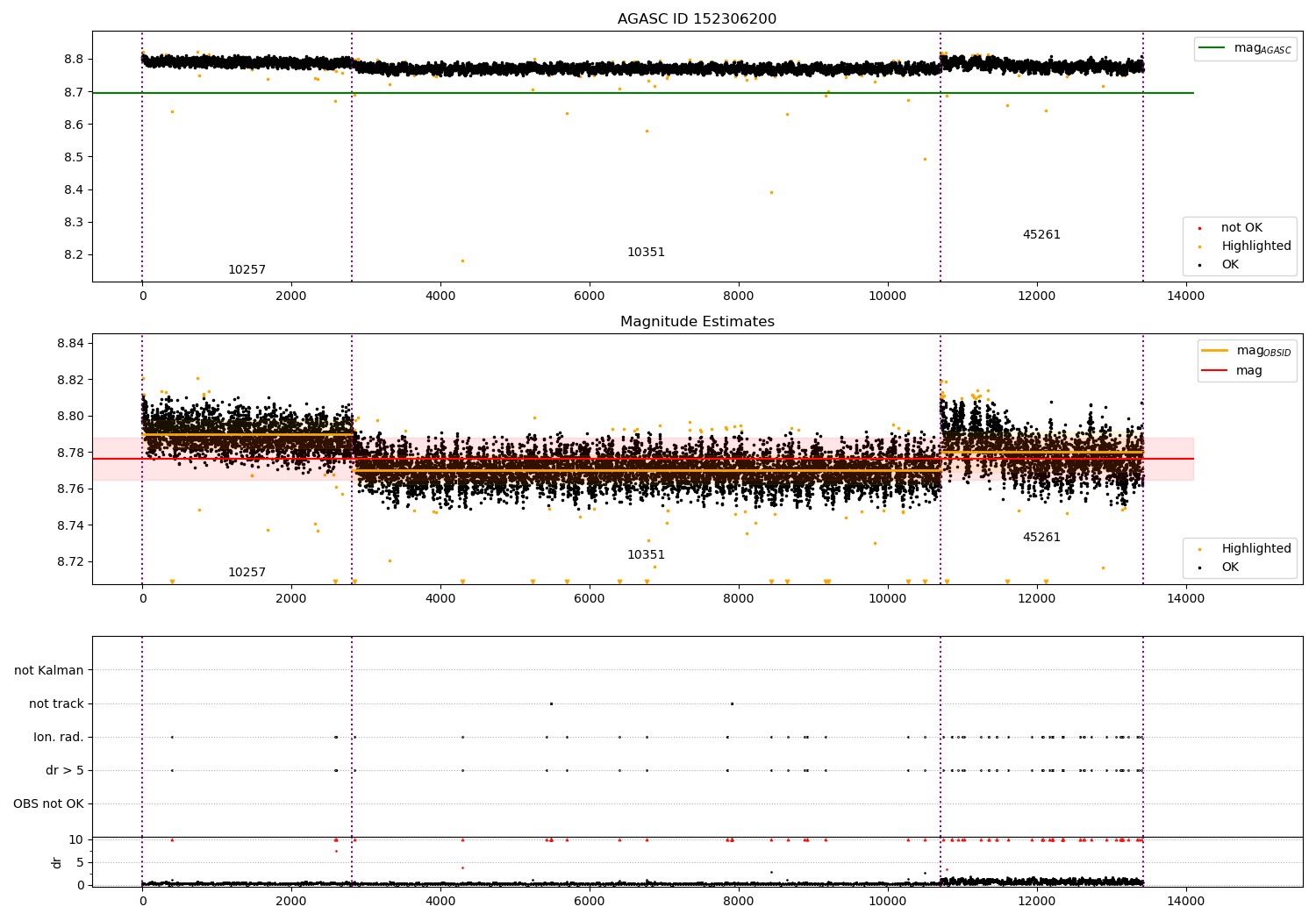
Task: Select the Ion. rad. axis label
Action: [59, 738]
